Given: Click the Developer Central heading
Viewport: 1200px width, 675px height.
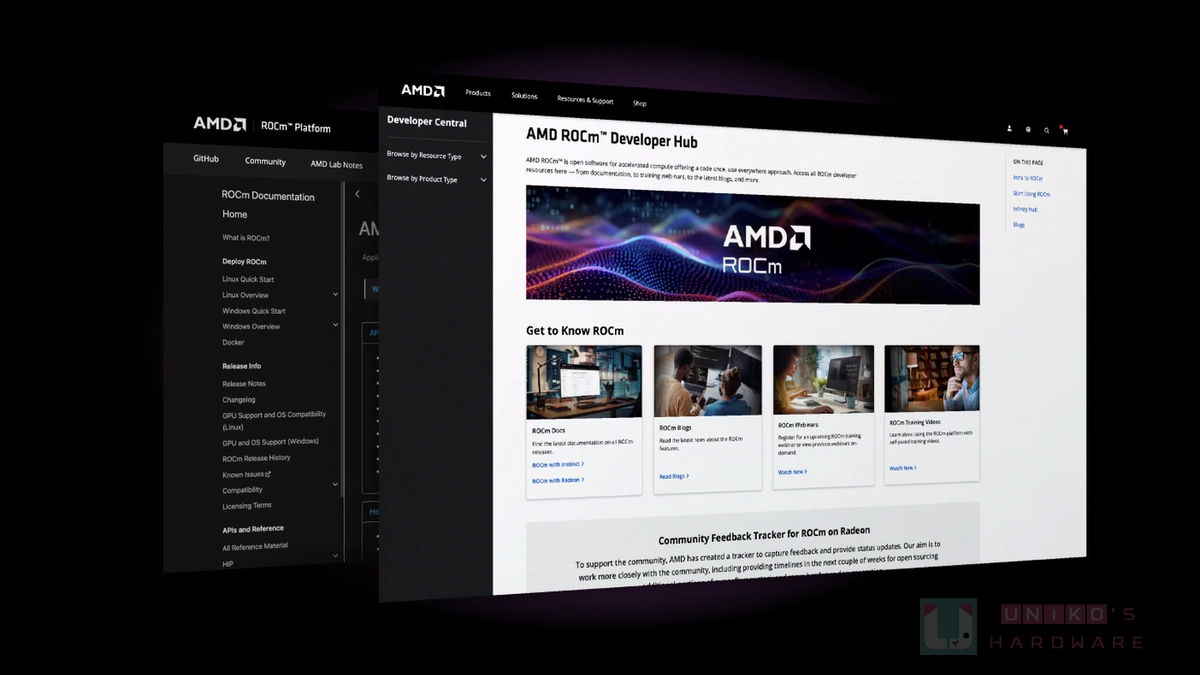Looking at the screenshot, I should (427, 123).
